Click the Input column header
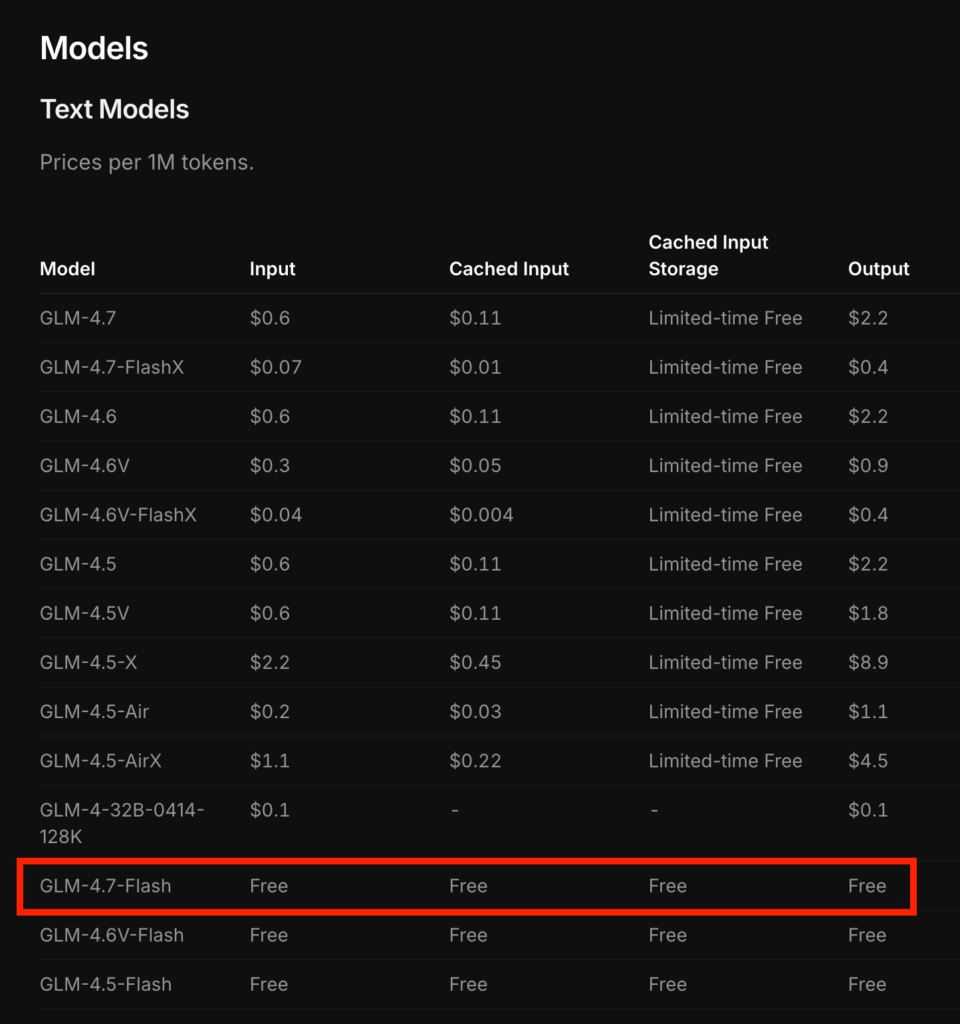This screenshot has width=960, height=1024. 273,269
